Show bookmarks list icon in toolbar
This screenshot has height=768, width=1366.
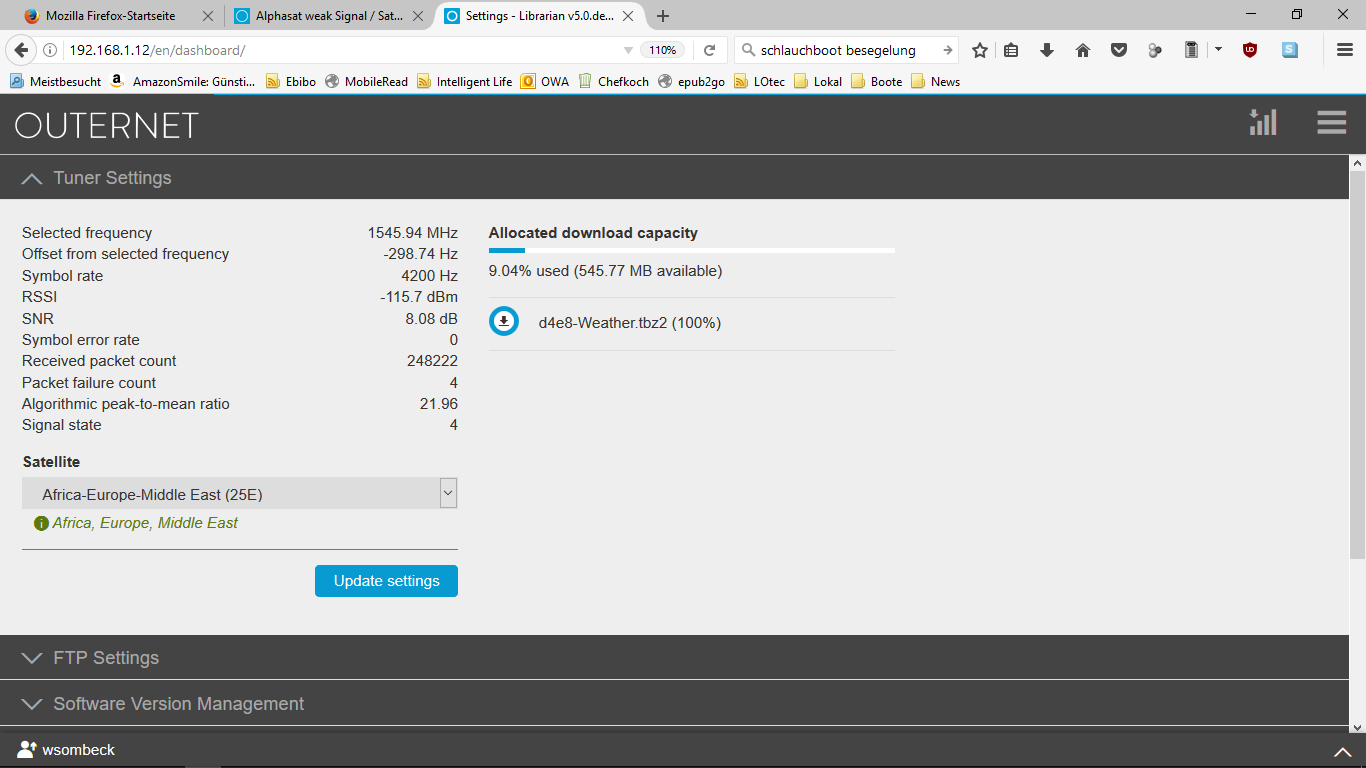click(1011, 50)
